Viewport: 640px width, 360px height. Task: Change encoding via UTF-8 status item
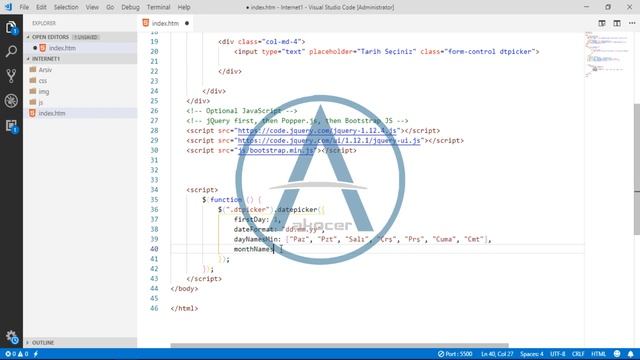tap(558, 354)
